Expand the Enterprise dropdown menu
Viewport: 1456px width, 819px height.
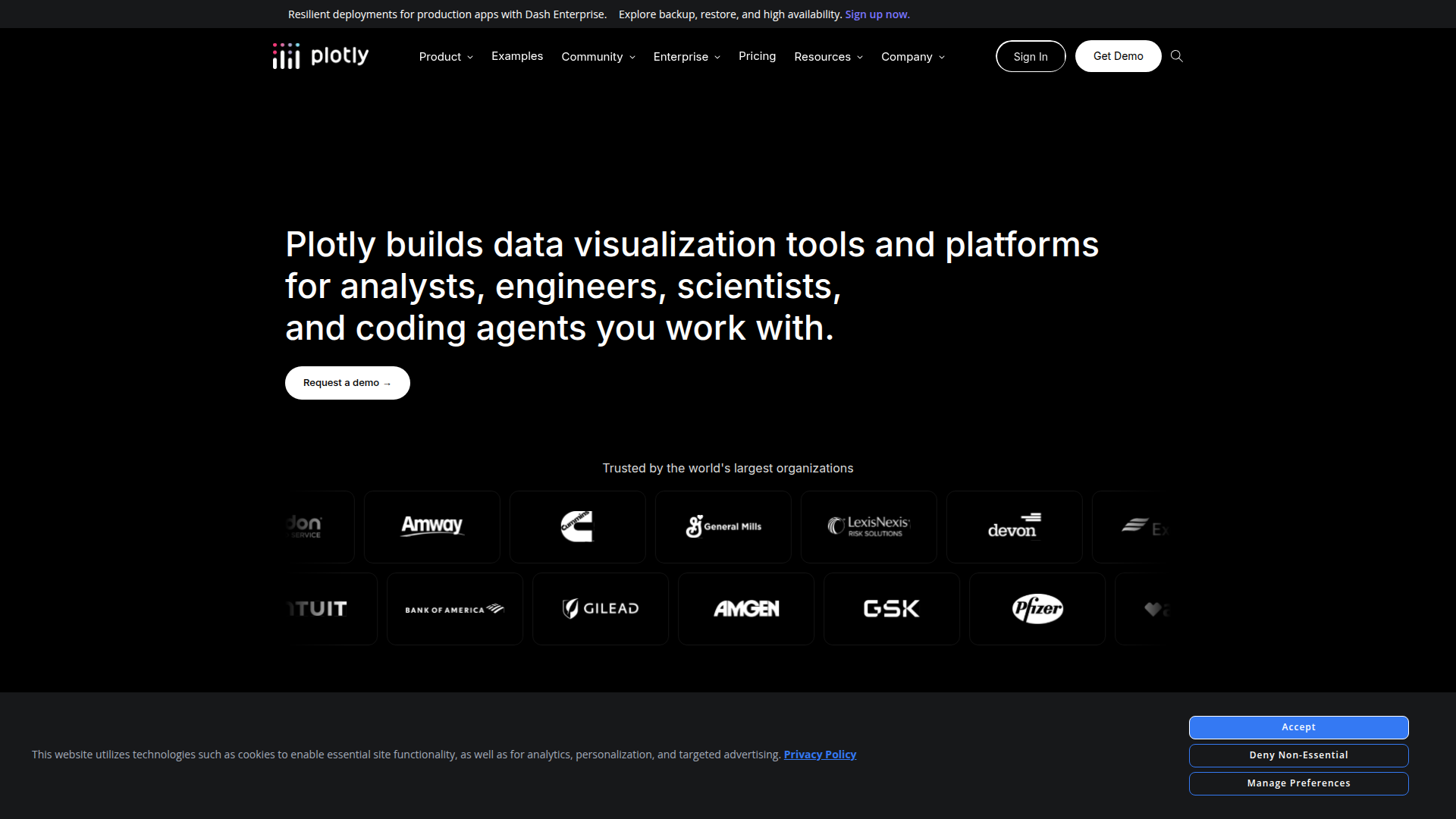[687, 57]
